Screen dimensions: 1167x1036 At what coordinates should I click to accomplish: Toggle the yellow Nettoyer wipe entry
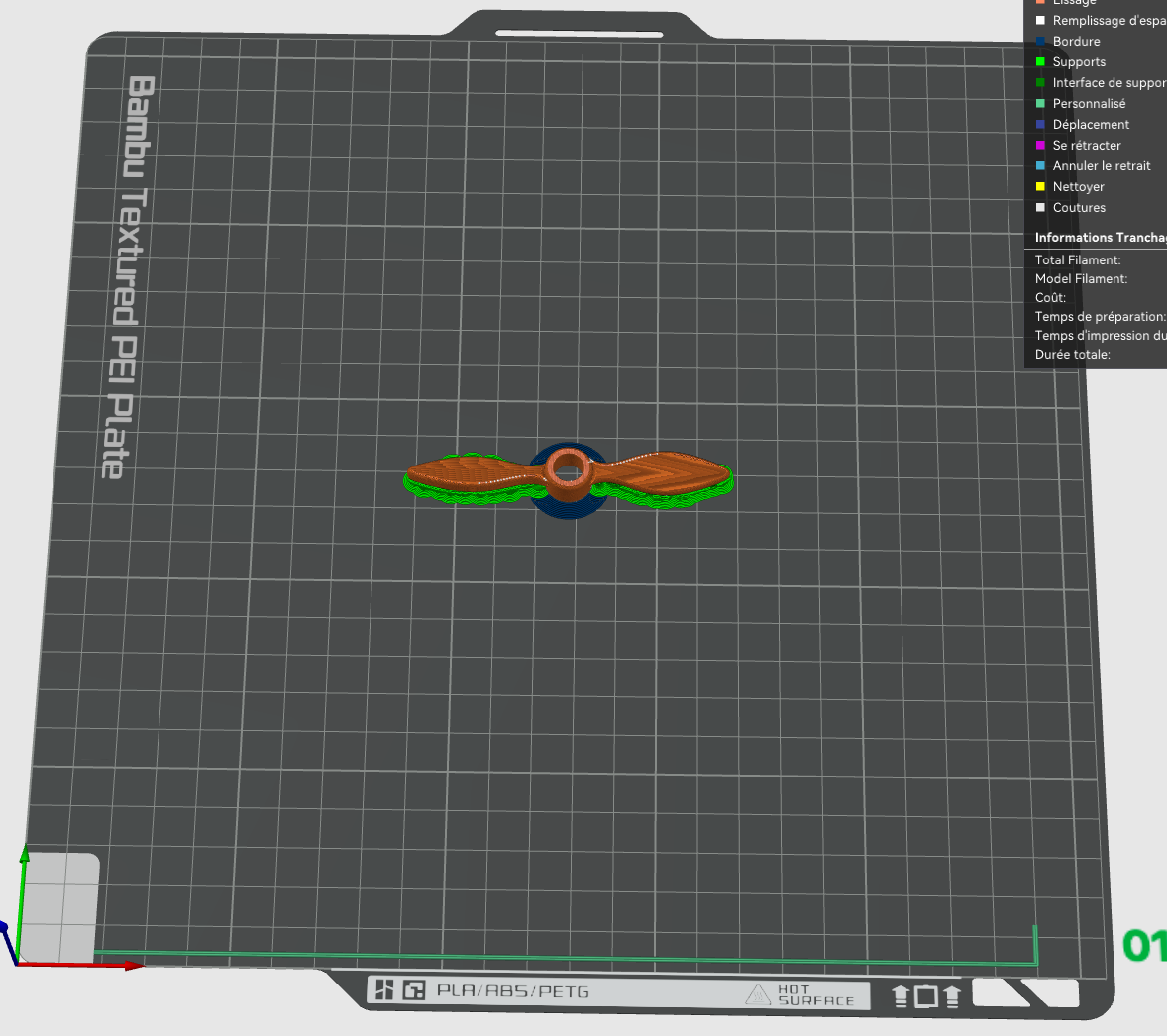pos(1078,187)
